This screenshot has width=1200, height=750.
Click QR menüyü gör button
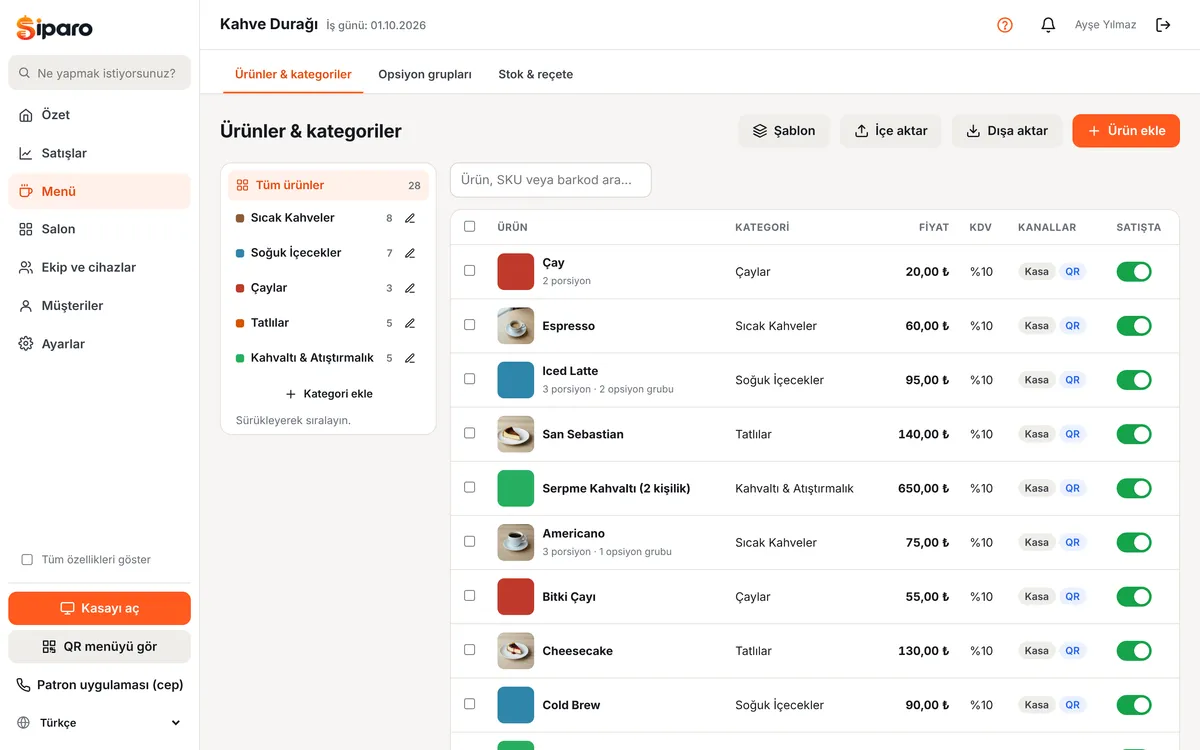99,646
